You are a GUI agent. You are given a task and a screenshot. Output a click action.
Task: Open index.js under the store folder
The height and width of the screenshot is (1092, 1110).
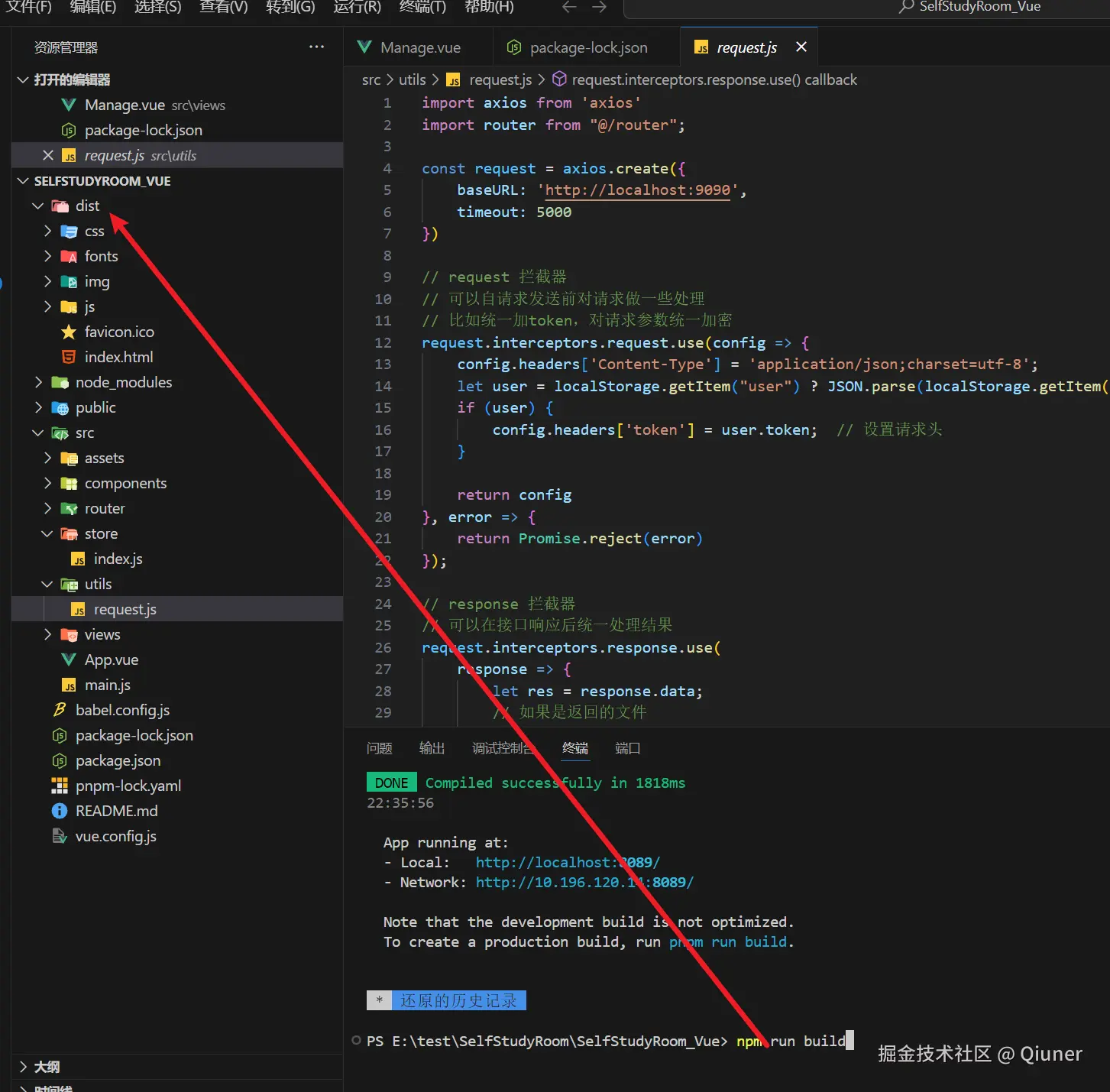[x=118, y=559]
